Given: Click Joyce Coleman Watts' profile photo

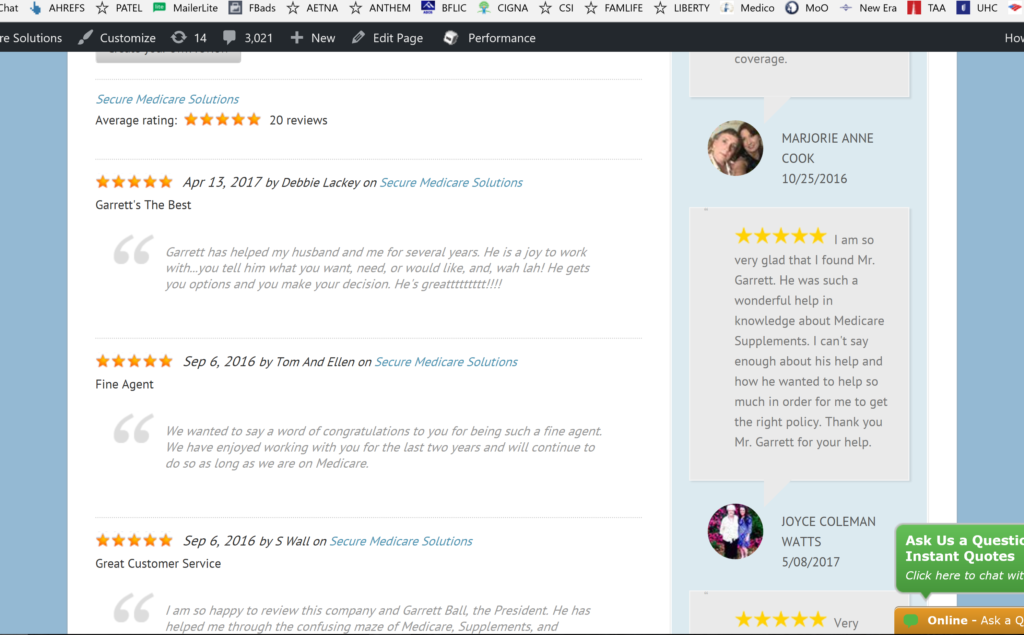Looking at the screenshot, I should [x=735, y=531].
